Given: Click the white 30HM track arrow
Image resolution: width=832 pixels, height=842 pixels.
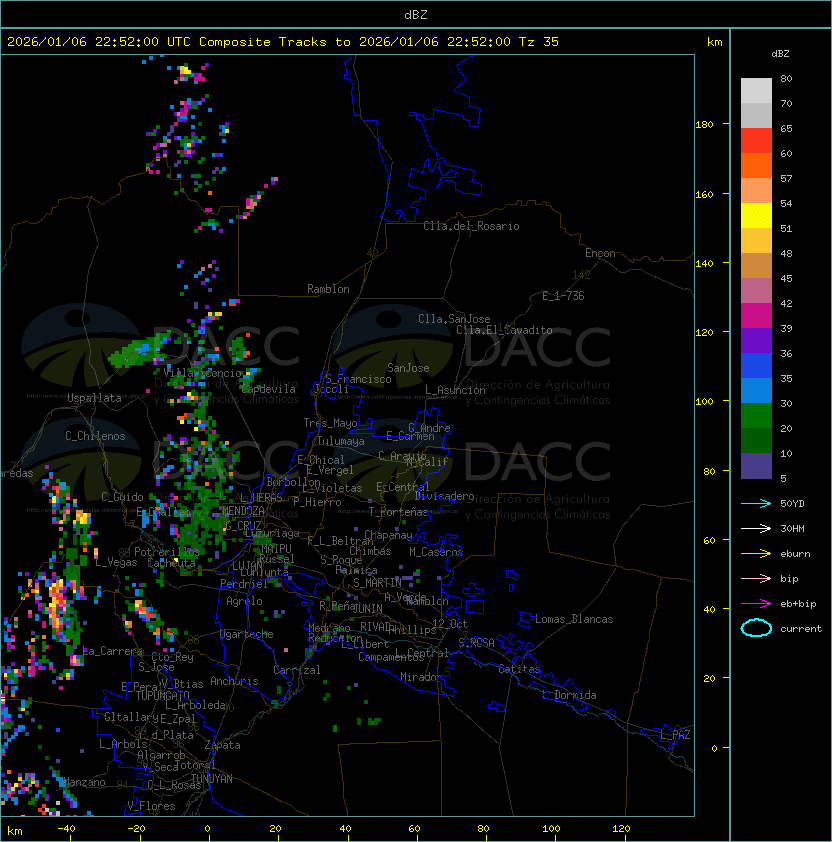Looking at the screenshot, I should (756, 528).
